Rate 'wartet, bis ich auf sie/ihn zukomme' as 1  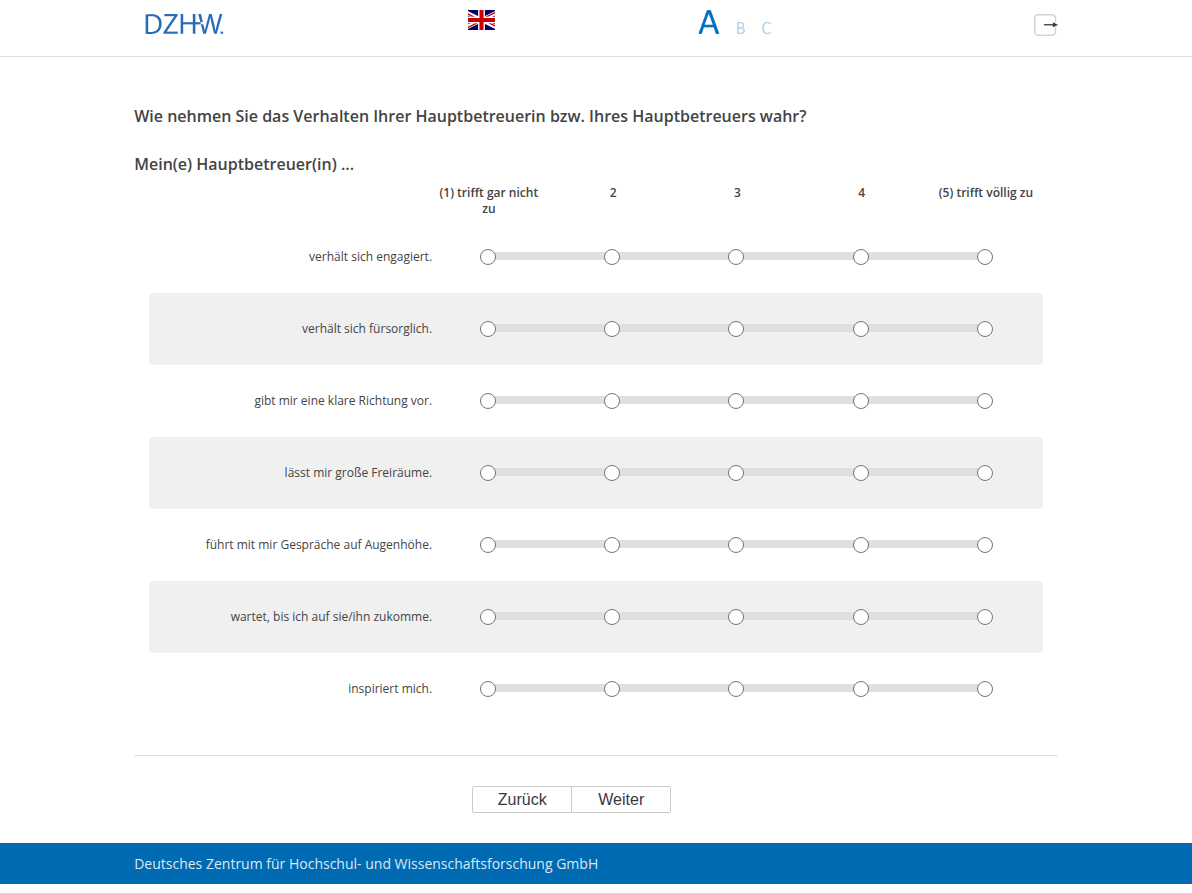(x=488, y=617)
